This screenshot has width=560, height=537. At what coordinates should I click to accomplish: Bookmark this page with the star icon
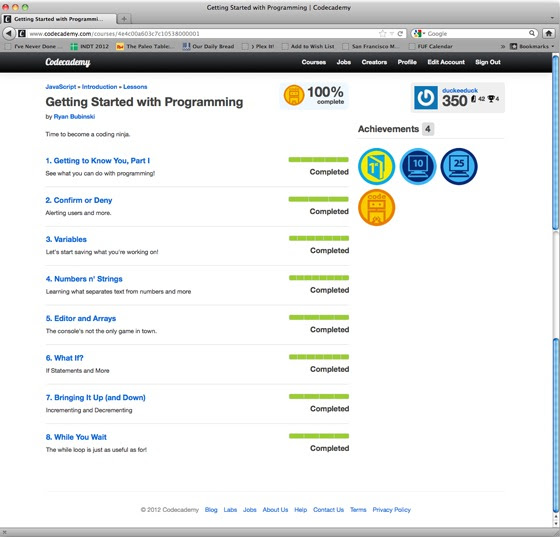[382, 34]
